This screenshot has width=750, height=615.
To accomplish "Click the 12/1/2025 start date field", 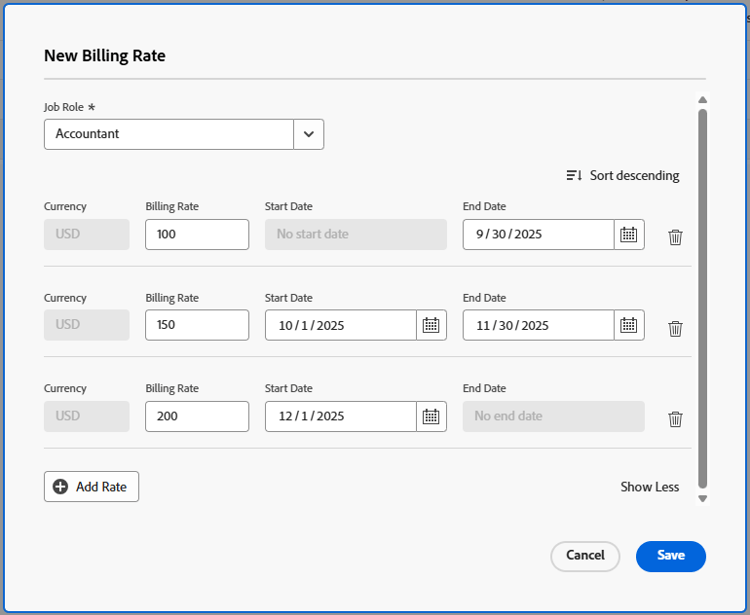I will (x=340, y=417).
